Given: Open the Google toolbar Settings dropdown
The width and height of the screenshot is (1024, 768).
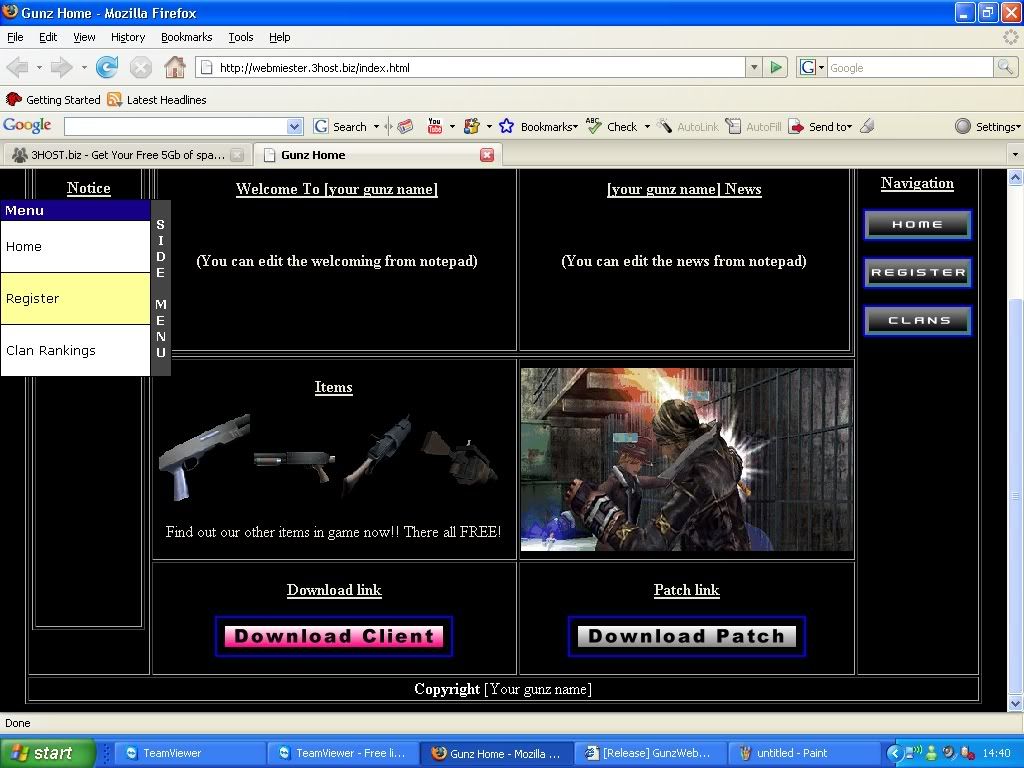Looking at the screenshot, I should tap(987, 127).
